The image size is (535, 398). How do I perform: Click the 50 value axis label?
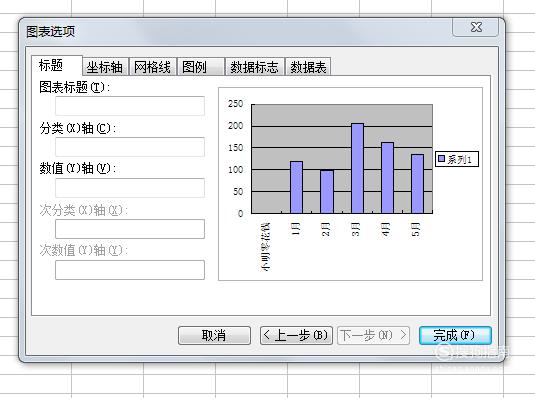[238, 191]
